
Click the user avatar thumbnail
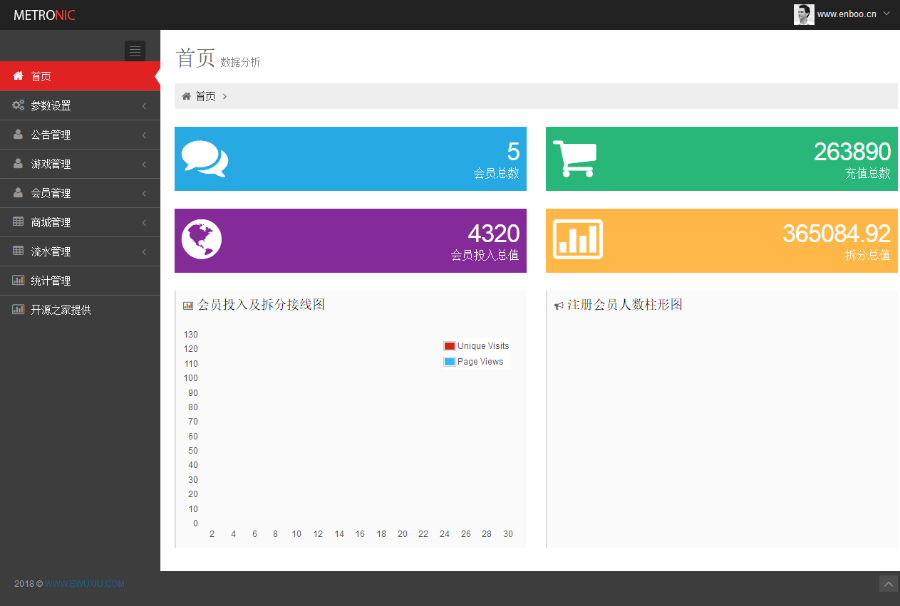804,14
